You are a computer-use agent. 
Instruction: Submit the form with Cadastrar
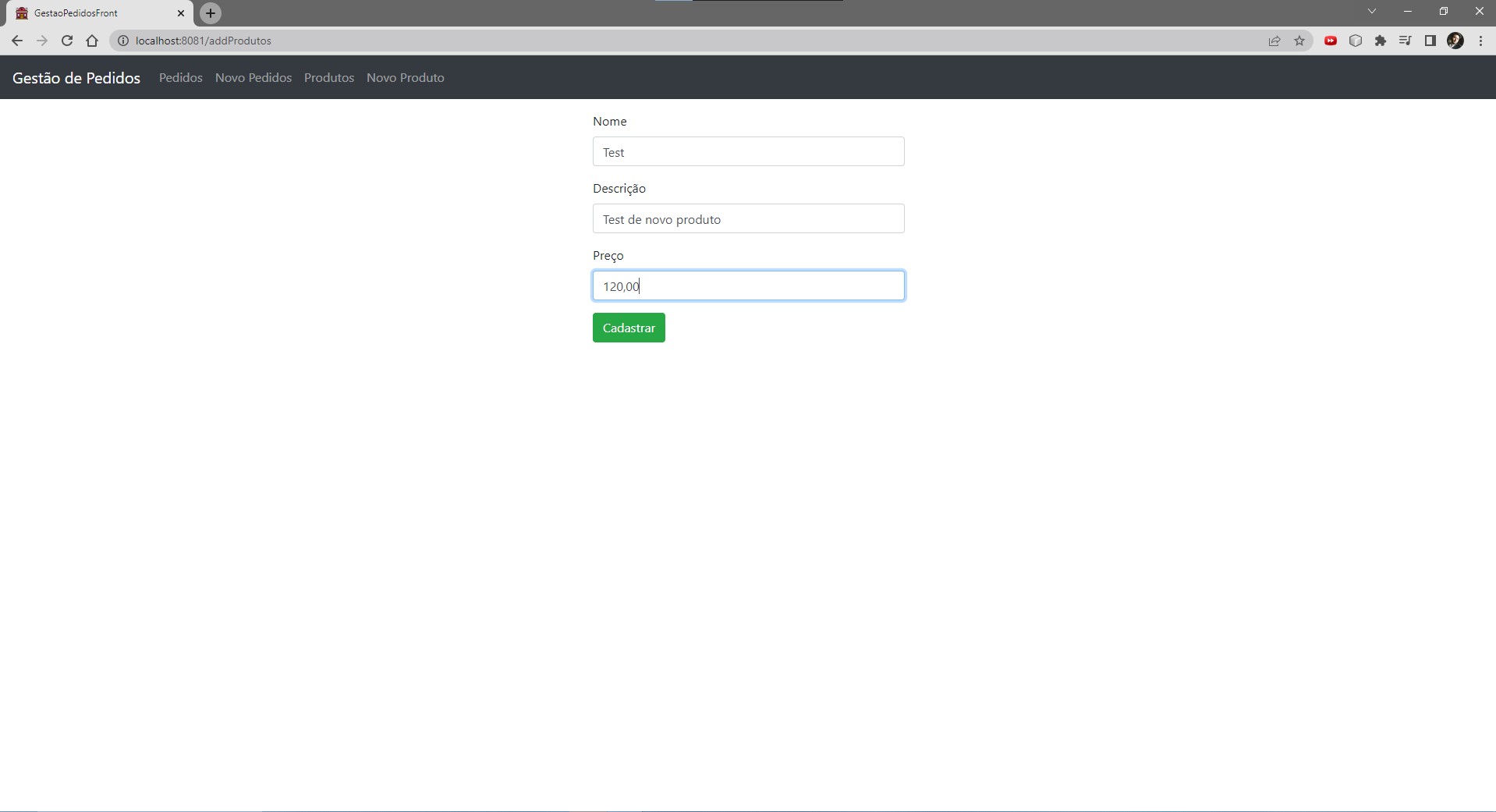pyautogui.click(x=629, y=328)
